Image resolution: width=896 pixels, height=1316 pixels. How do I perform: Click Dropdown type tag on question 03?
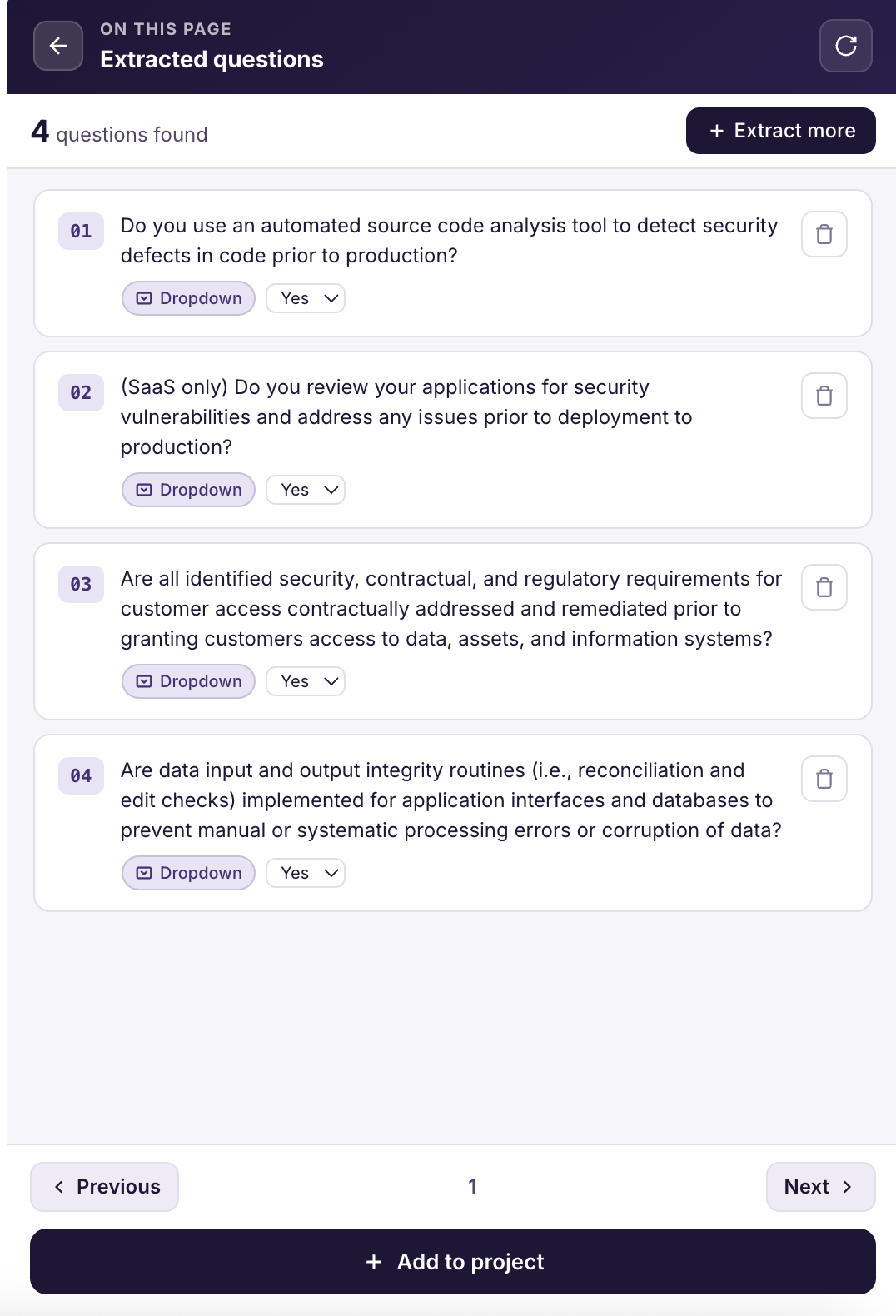pos(189,681)
